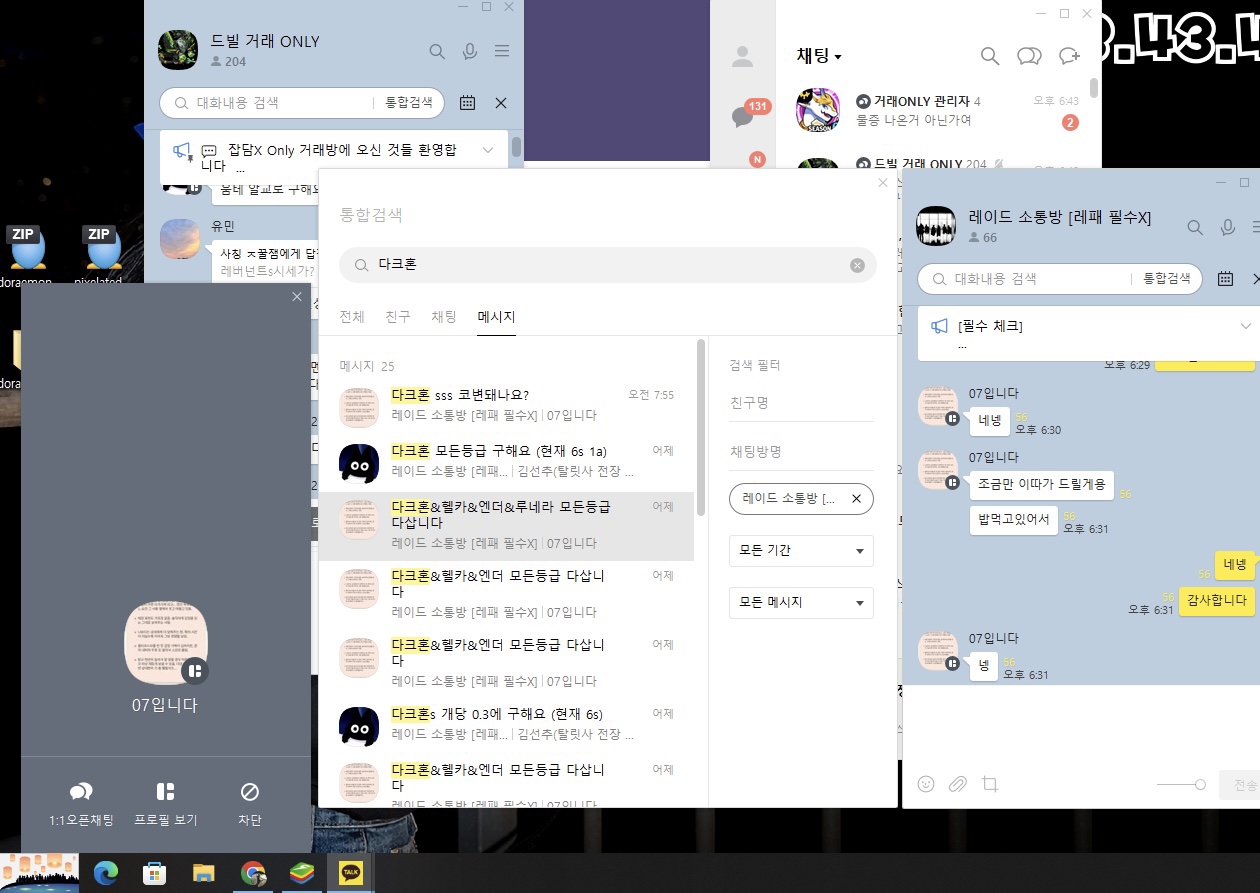
Task: Block the user with the 차단 icon
Action: [x=250, y=792]
